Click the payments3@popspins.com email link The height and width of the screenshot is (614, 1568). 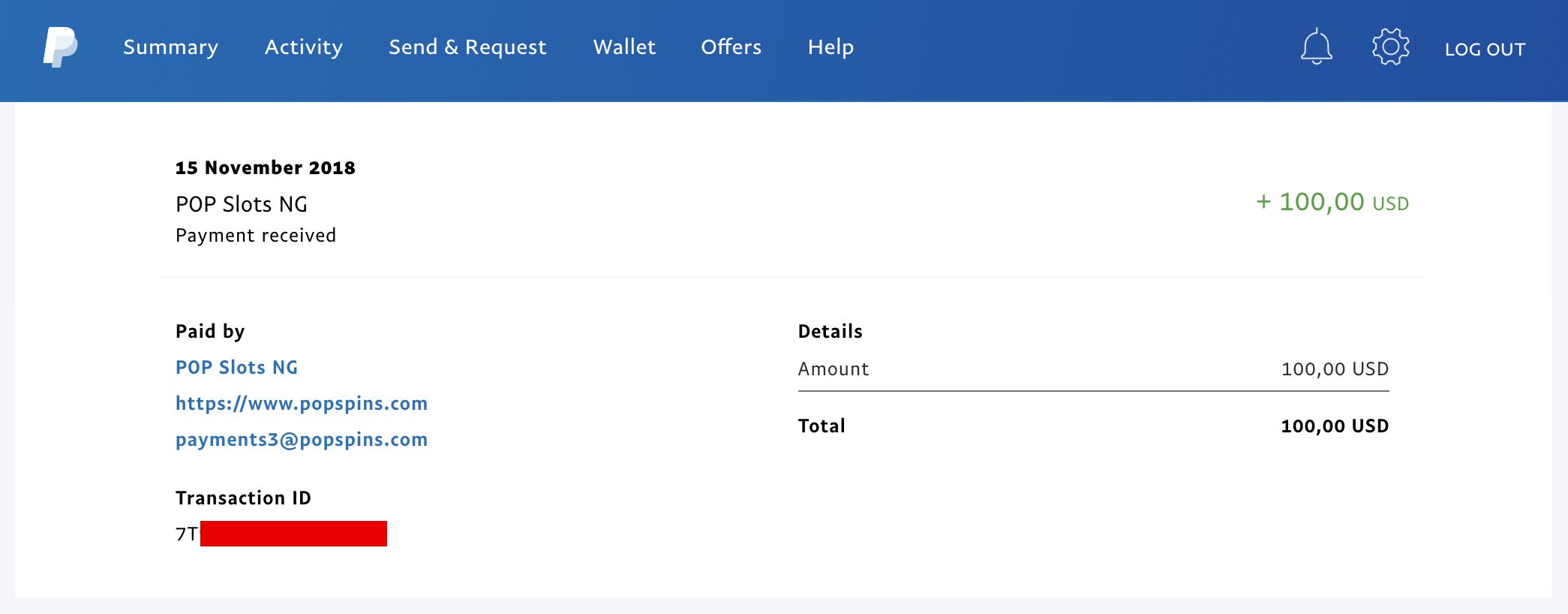click(302, 439)
